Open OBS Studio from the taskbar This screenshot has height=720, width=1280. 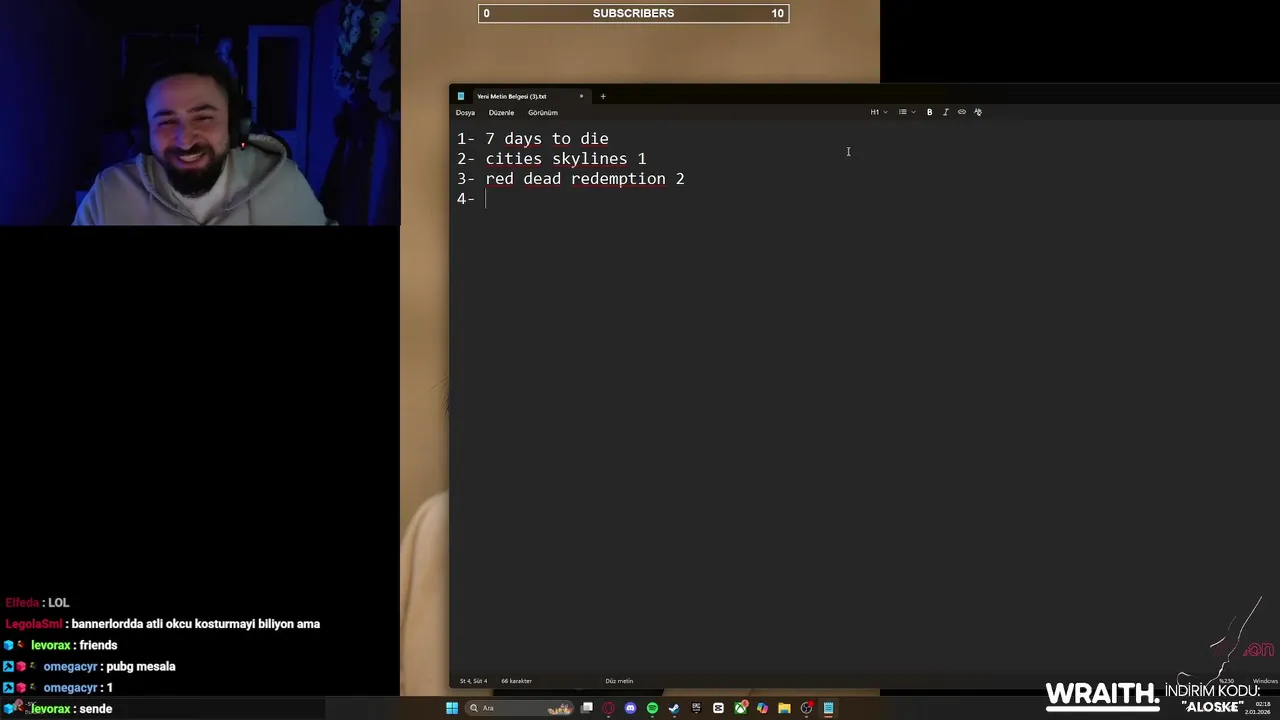pos(806,708)
